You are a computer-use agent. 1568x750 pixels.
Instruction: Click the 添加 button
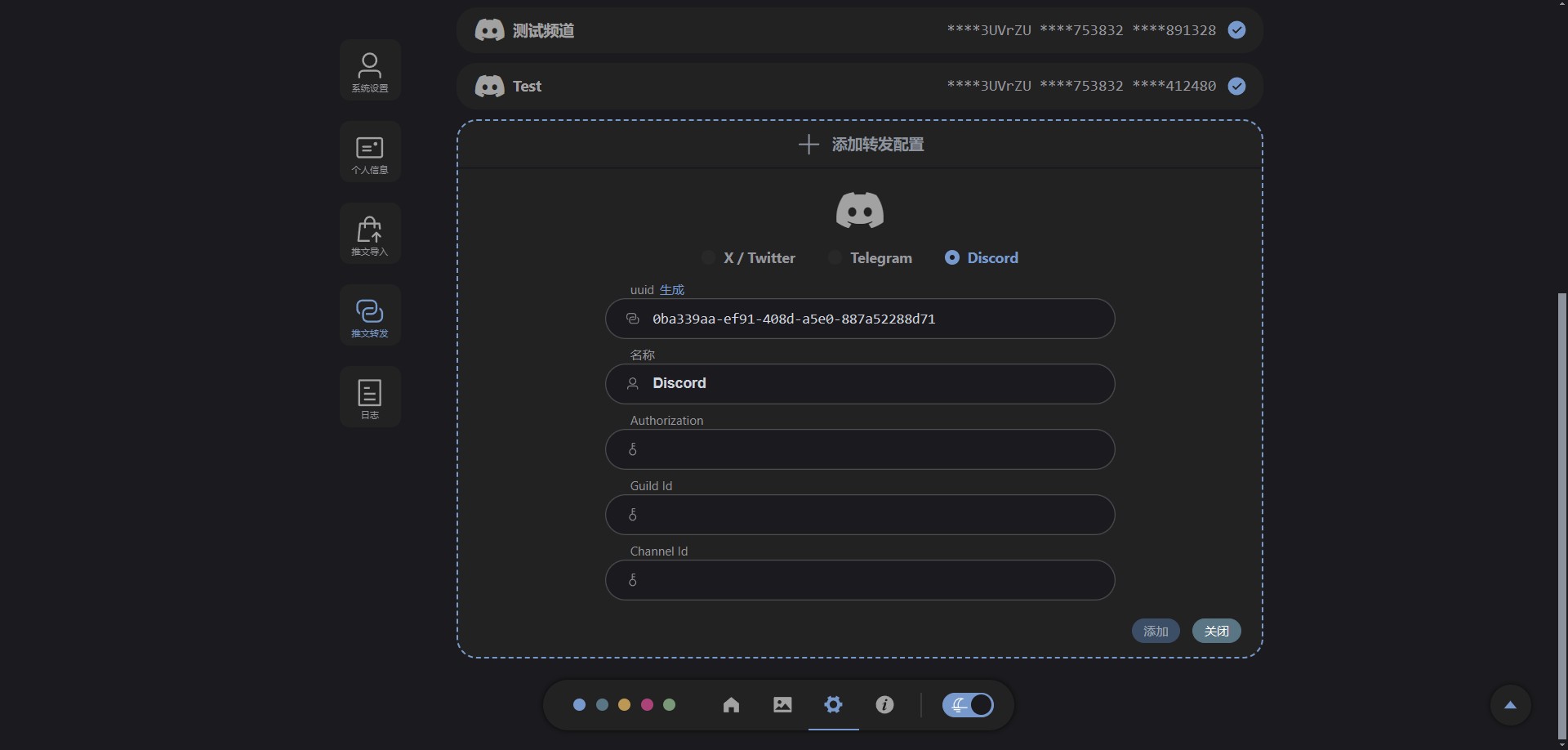point(1155,631)
